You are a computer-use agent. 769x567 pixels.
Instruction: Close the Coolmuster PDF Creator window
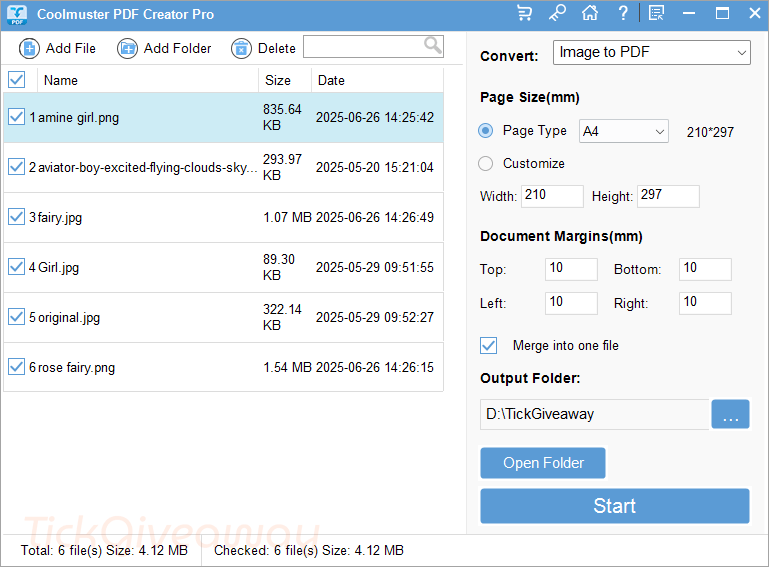[x=755, y=13]
